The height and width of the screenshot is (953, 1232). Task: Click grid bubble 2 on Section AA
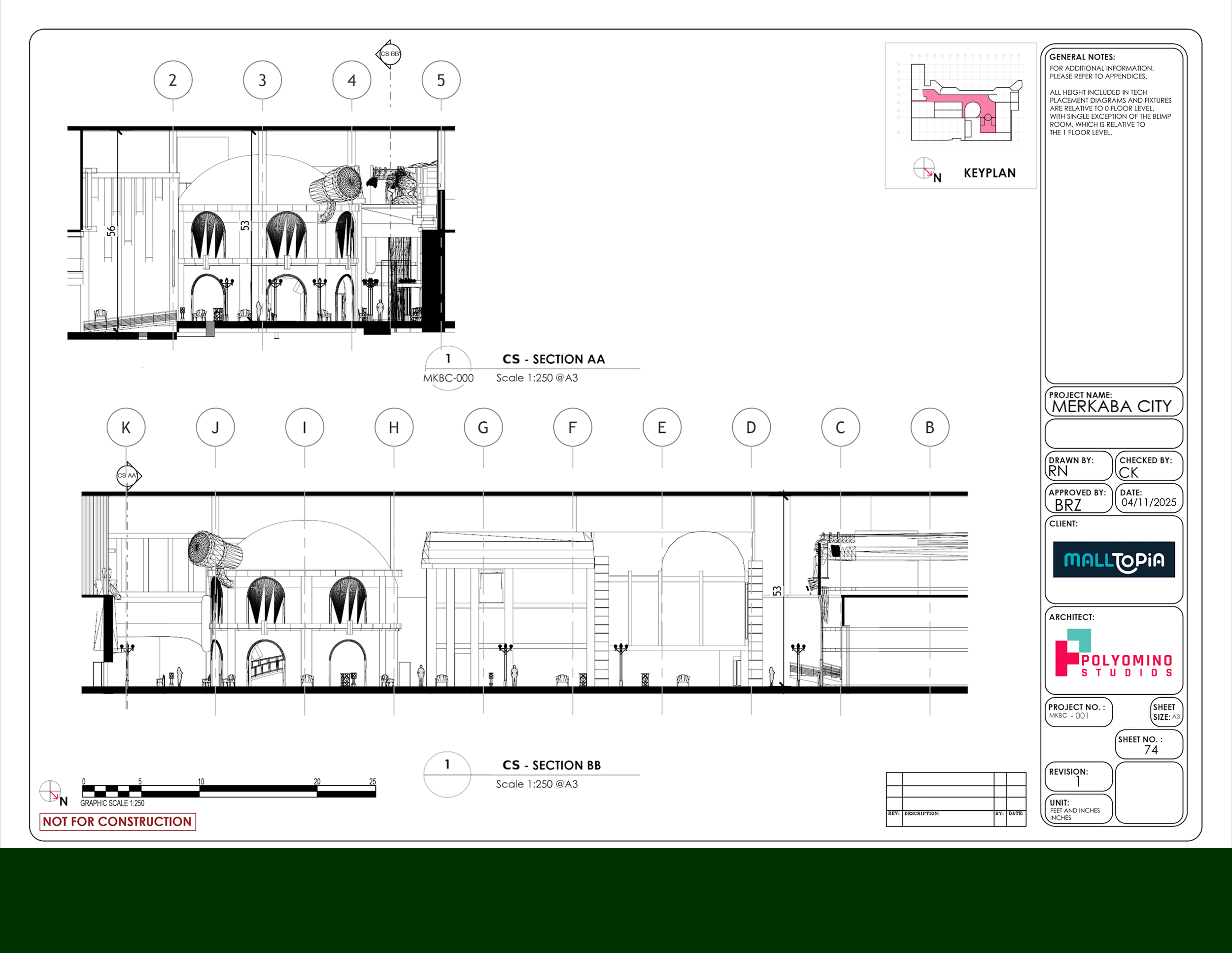(172, 79)
